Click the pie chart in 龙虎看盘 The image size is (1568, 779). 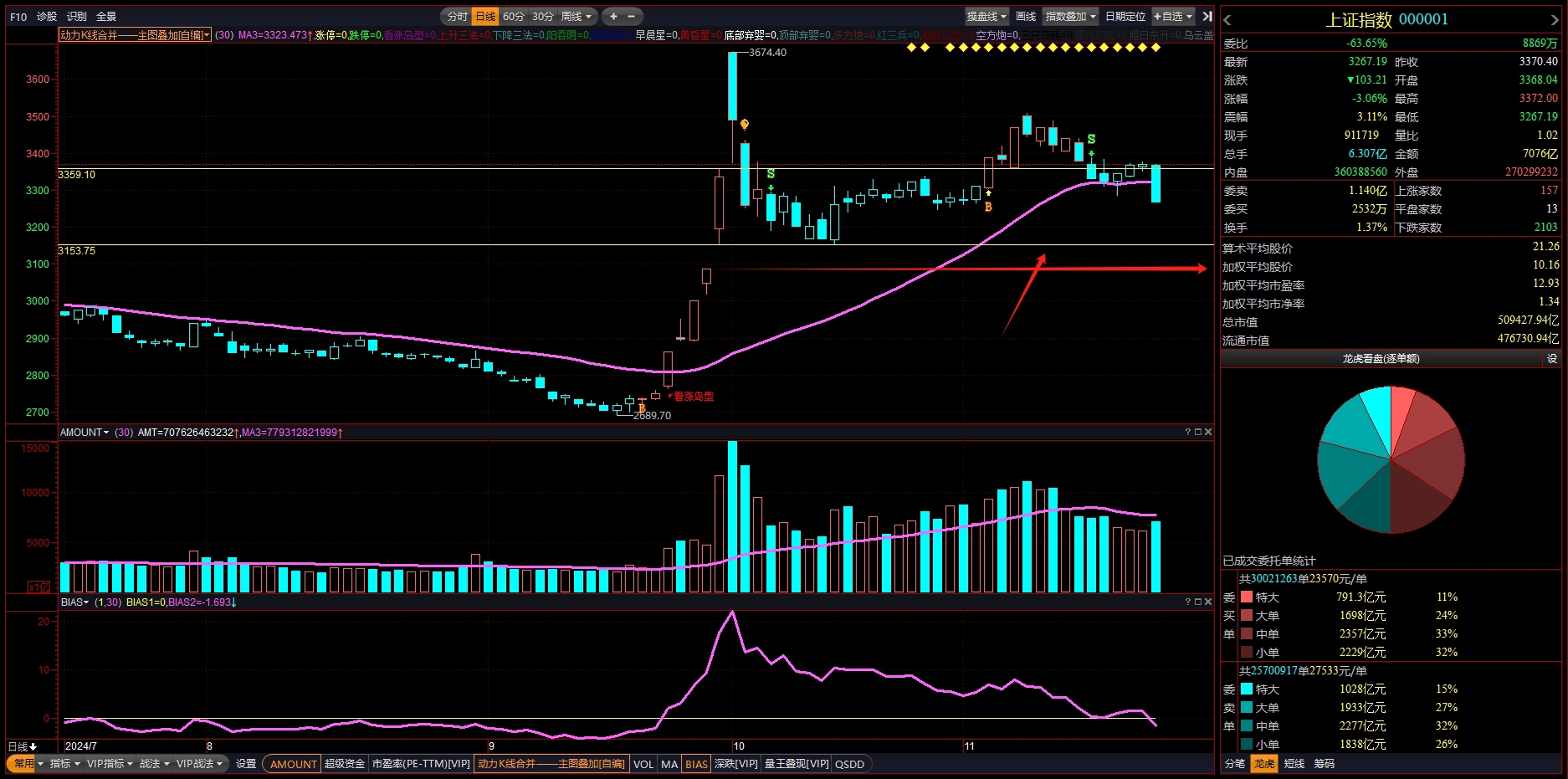tap(1391, 459)
